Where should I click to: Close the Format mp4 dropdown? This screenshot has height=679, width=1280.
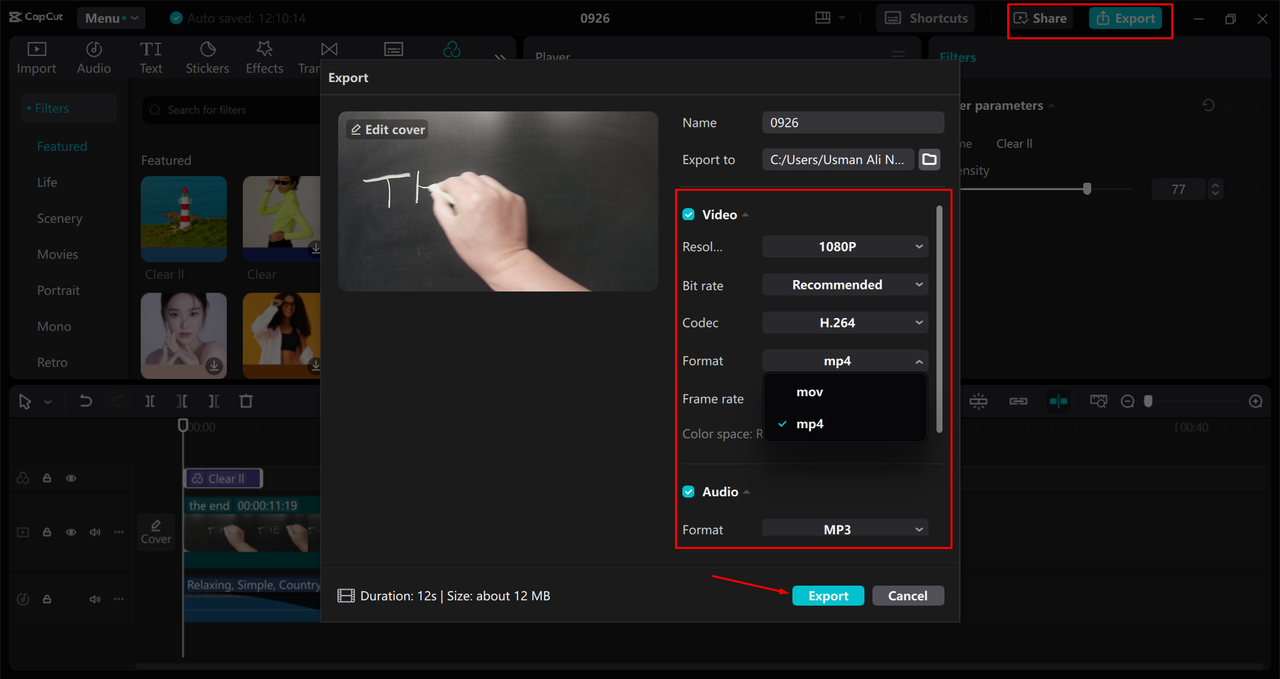(845, 361)
